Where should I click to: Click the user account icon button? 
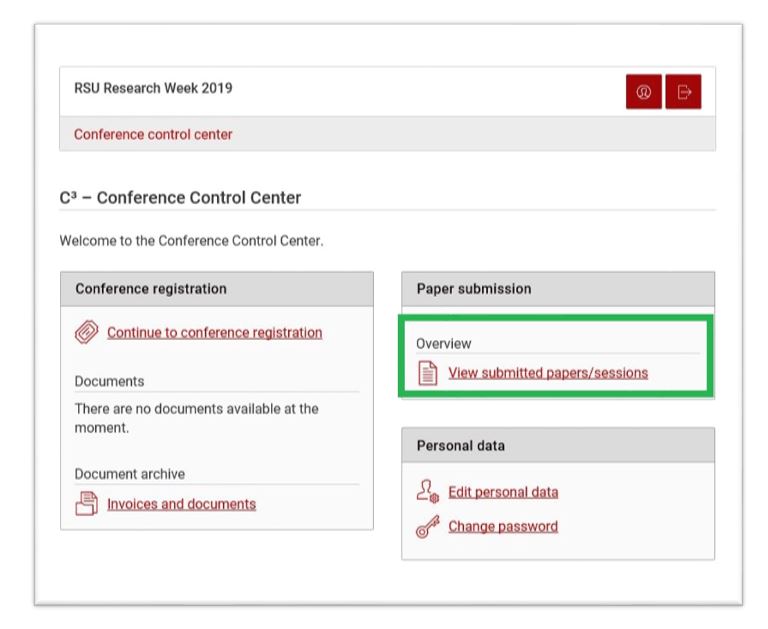[644, 92]
